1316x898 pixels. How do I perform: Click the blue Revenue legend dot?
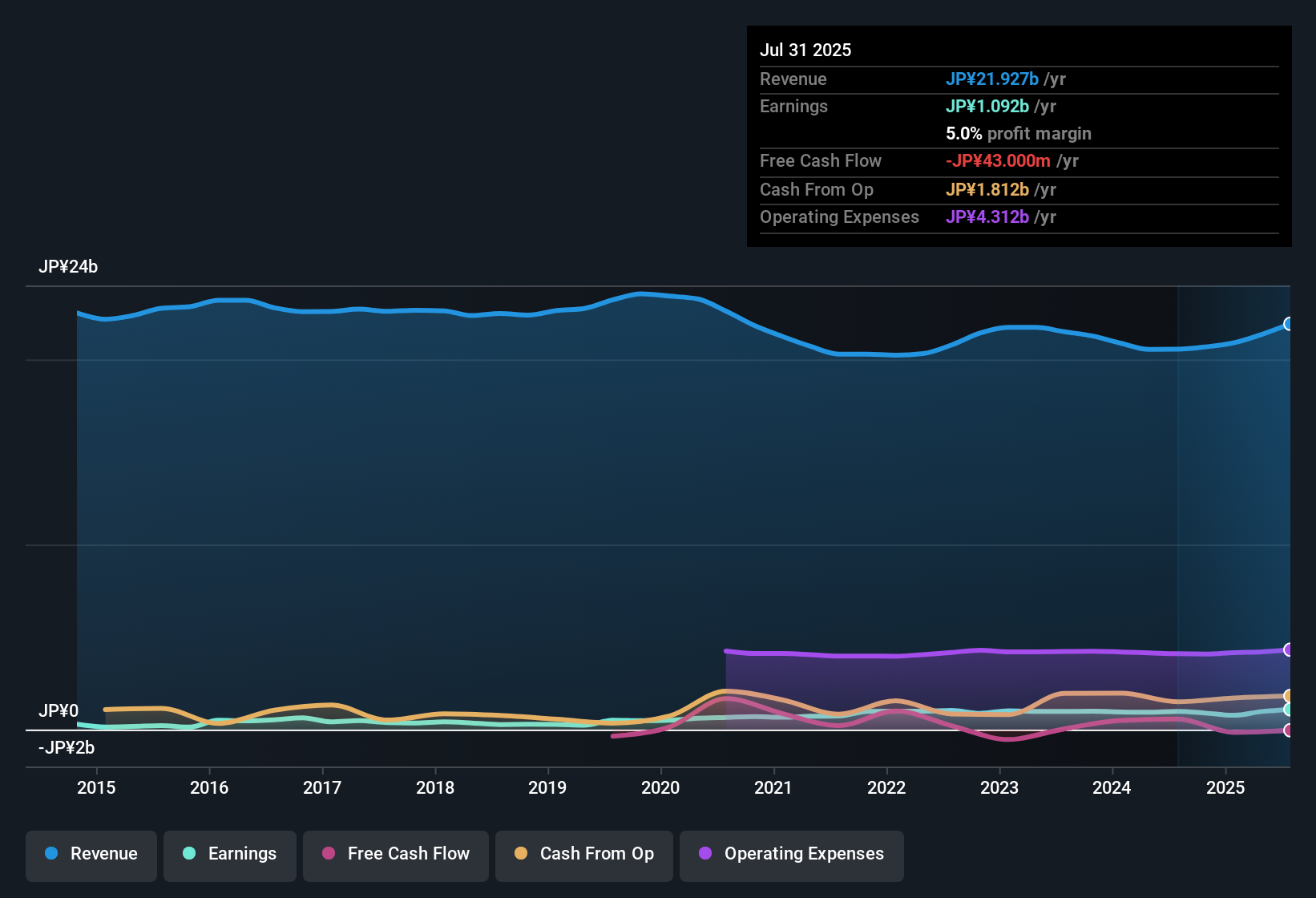click(51, 854)
